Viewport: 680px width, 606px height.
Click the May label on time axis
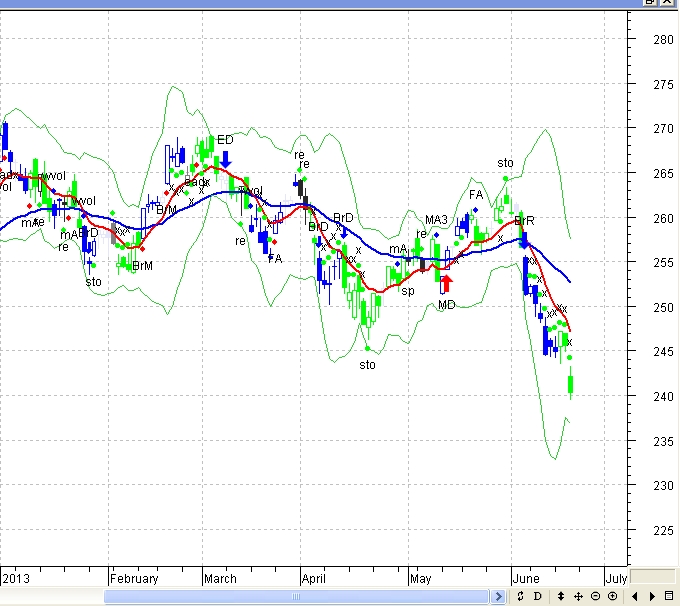click(x=421, y=579)
